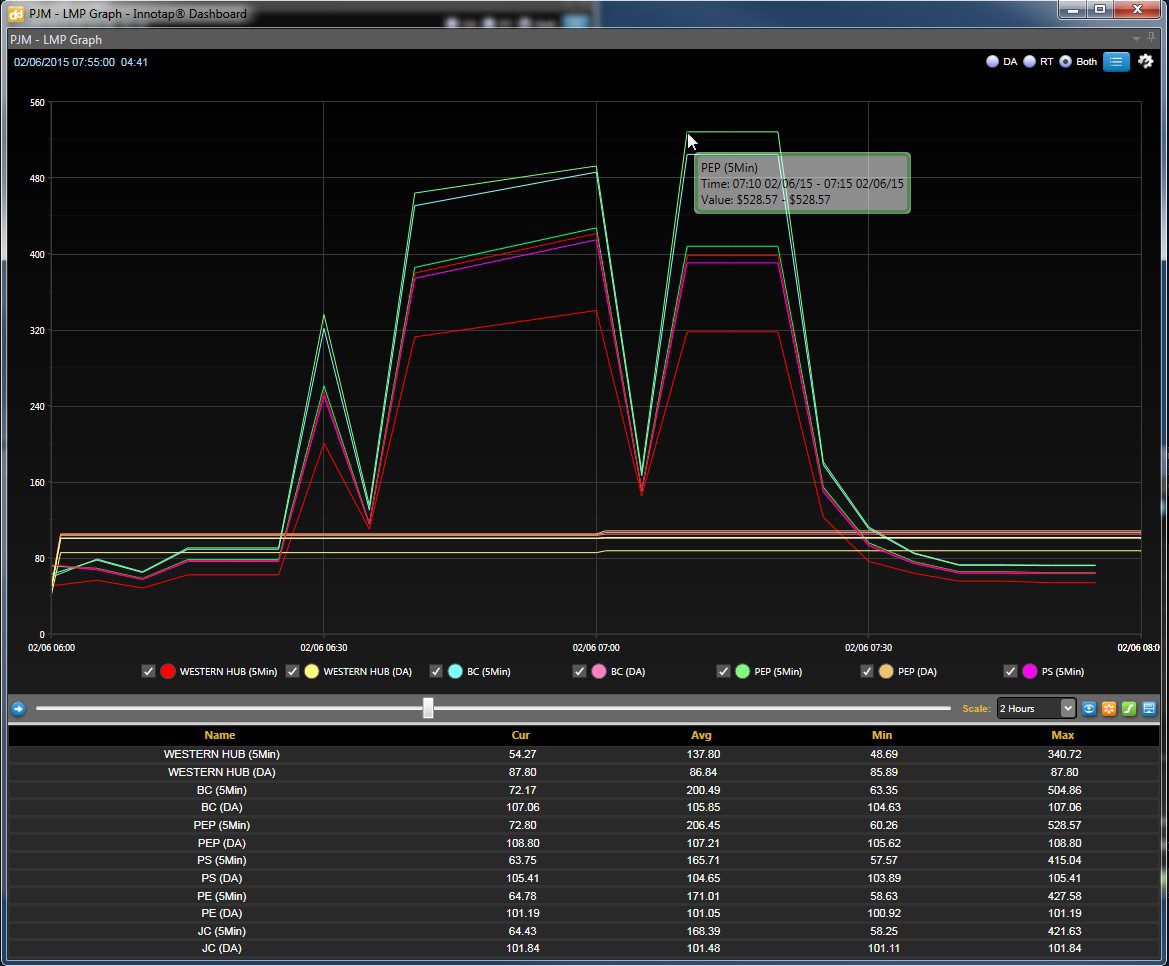Screen dimensions: 1169x966
Task: Select the PJM - LMP Graph panel title
Action: 56,40
